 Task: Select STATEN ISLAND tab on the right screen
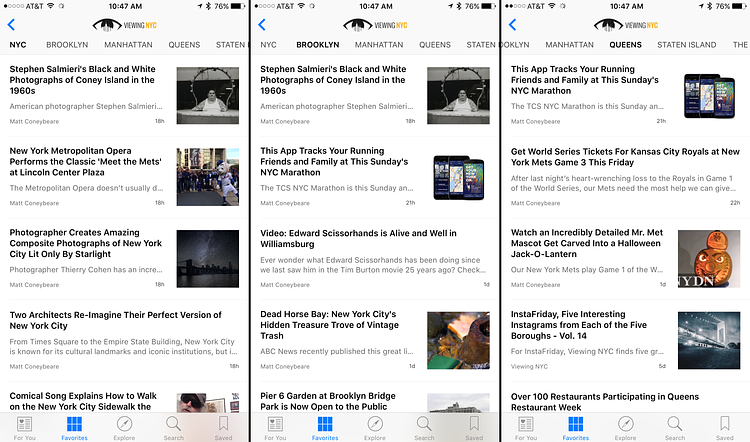[687, 45]
